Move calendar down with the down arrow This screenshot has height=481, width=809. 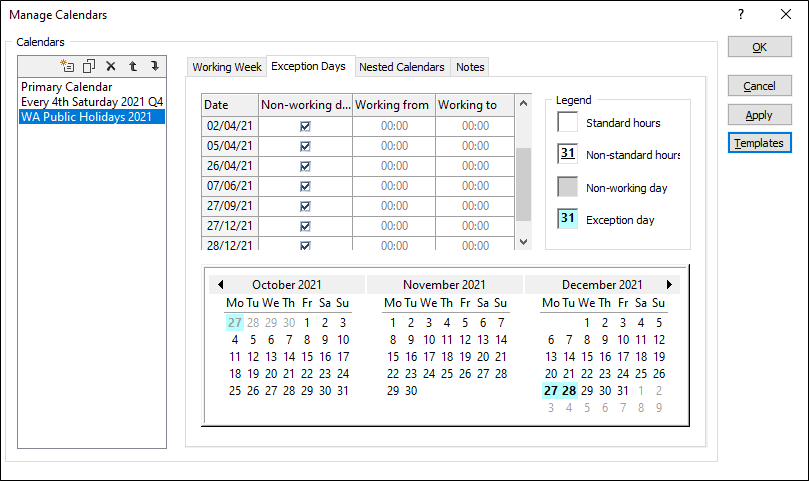(x=154, y=66)
